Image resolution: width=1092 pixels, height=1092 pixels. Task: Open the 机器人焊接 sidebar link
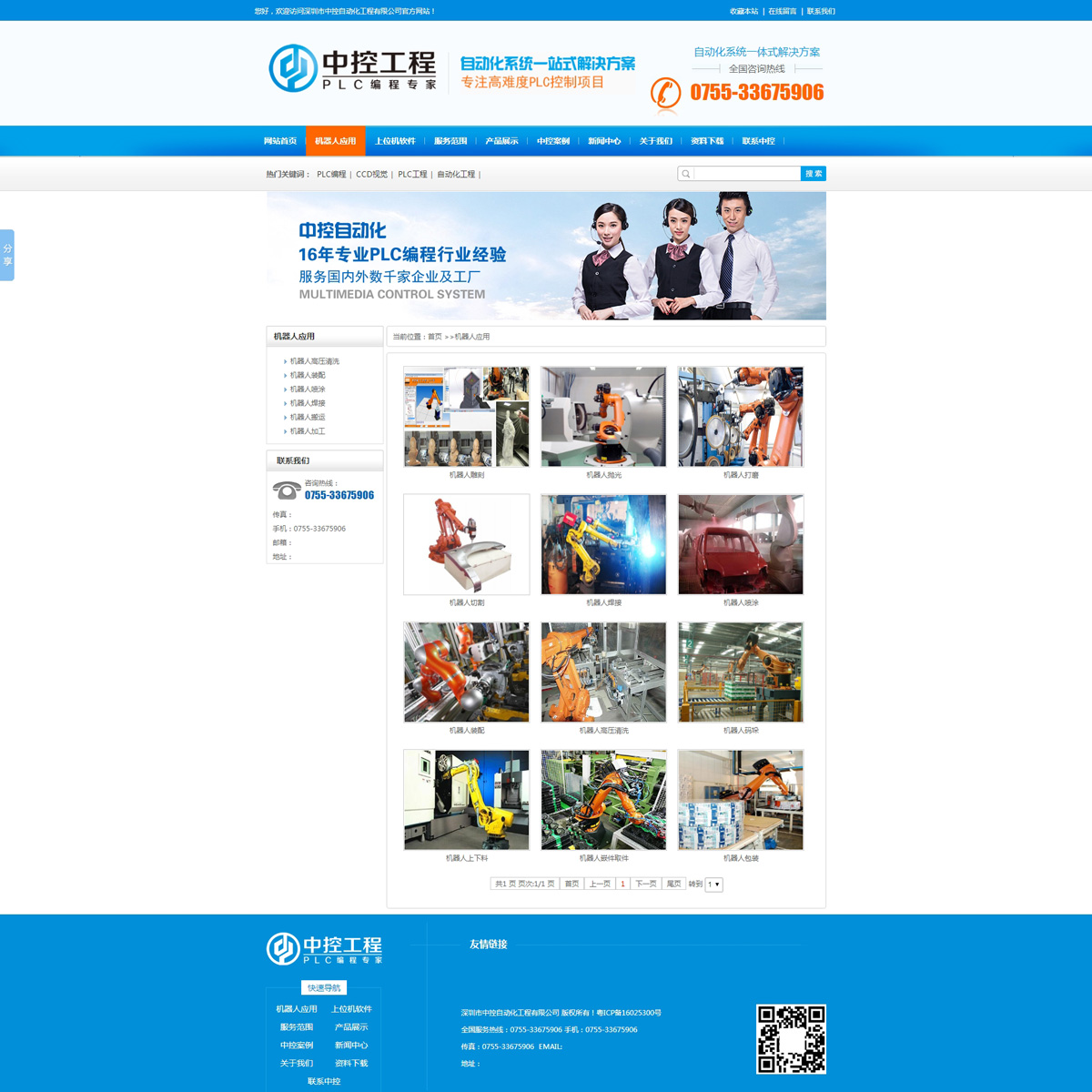point(308,403)
